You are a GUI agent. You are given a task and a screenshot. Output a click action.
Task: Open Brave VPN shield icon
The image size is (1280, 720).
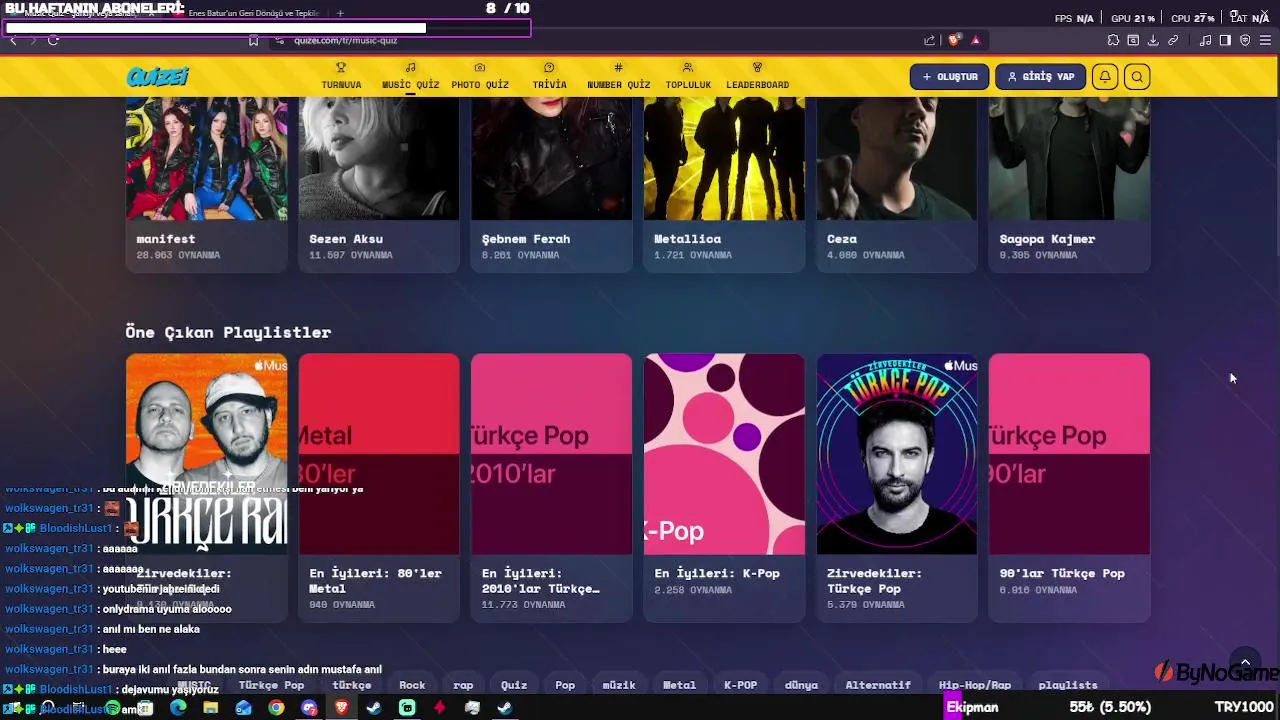[x=1245, y=40]
